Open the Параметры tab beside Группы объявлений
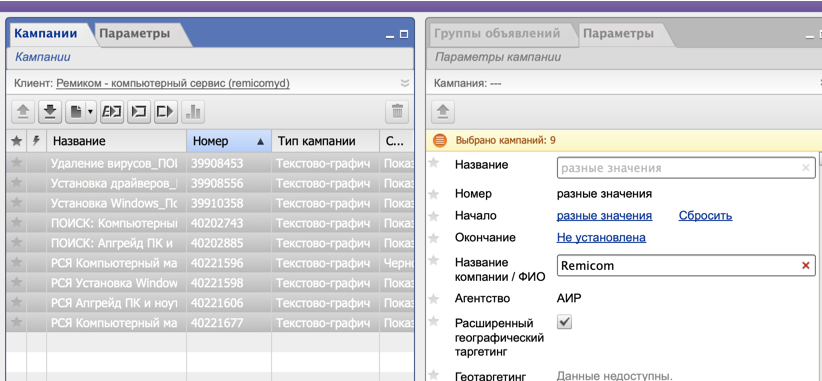 pyautogui.click(x=619, y=34)
